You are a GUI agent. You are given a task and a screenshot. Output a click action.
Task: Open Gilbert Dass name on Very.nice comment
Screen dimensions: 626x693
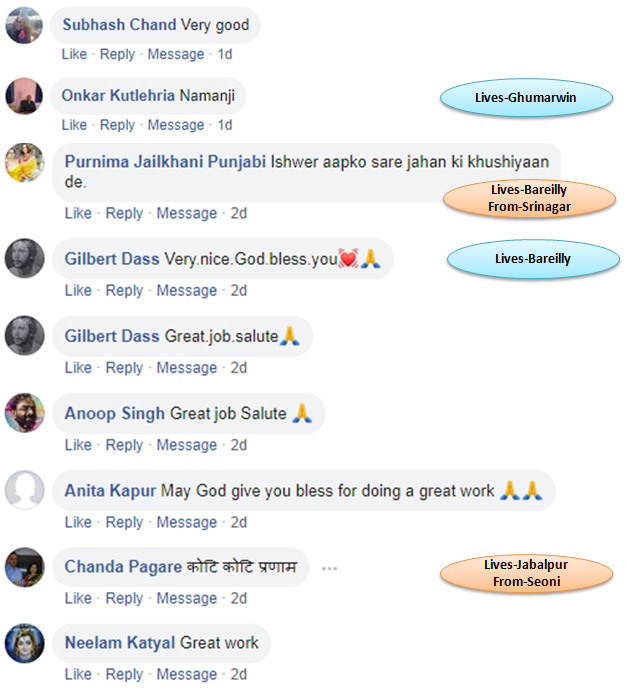pos(112,259)
